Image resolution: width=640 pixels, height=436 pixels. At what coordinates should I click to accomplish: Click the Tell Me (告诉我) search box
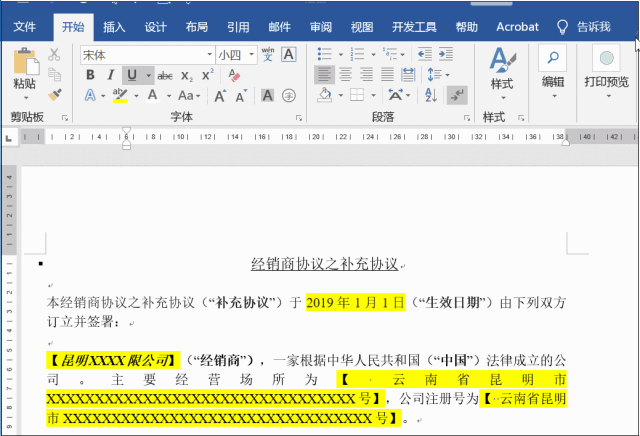(x=584, y=27)
